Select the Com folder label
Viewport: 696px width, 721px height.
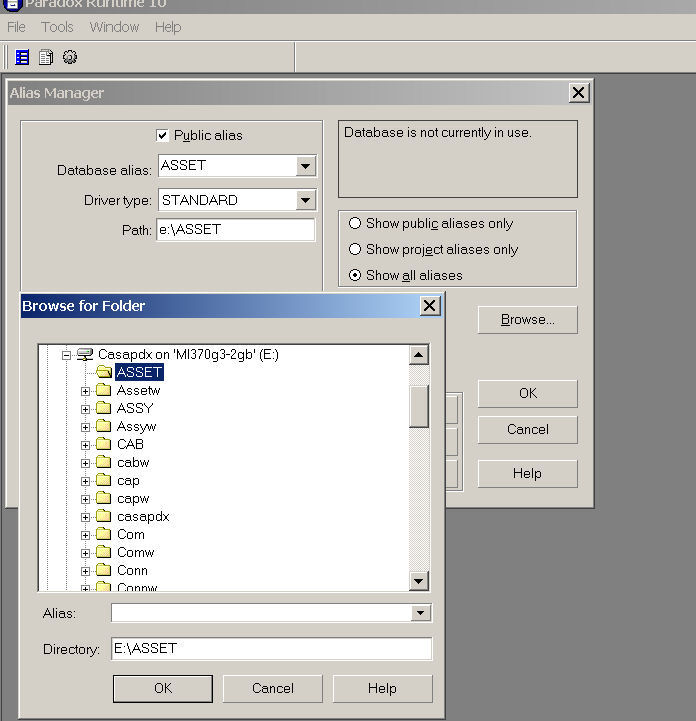click(131, 534)
